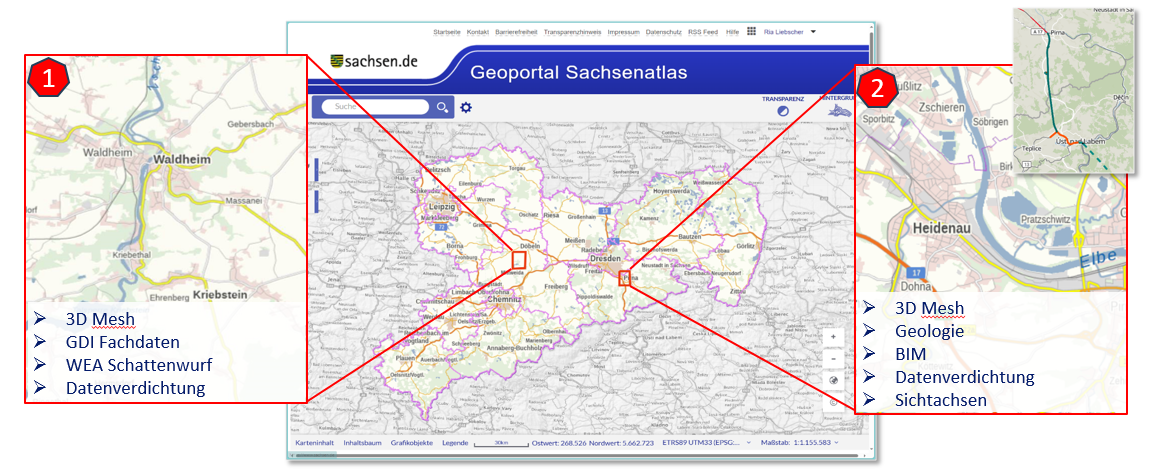Open the Barrierefreiheit link
This screenshot has width=1162, height=475.
pyautogui.click(x=517, y=33)
